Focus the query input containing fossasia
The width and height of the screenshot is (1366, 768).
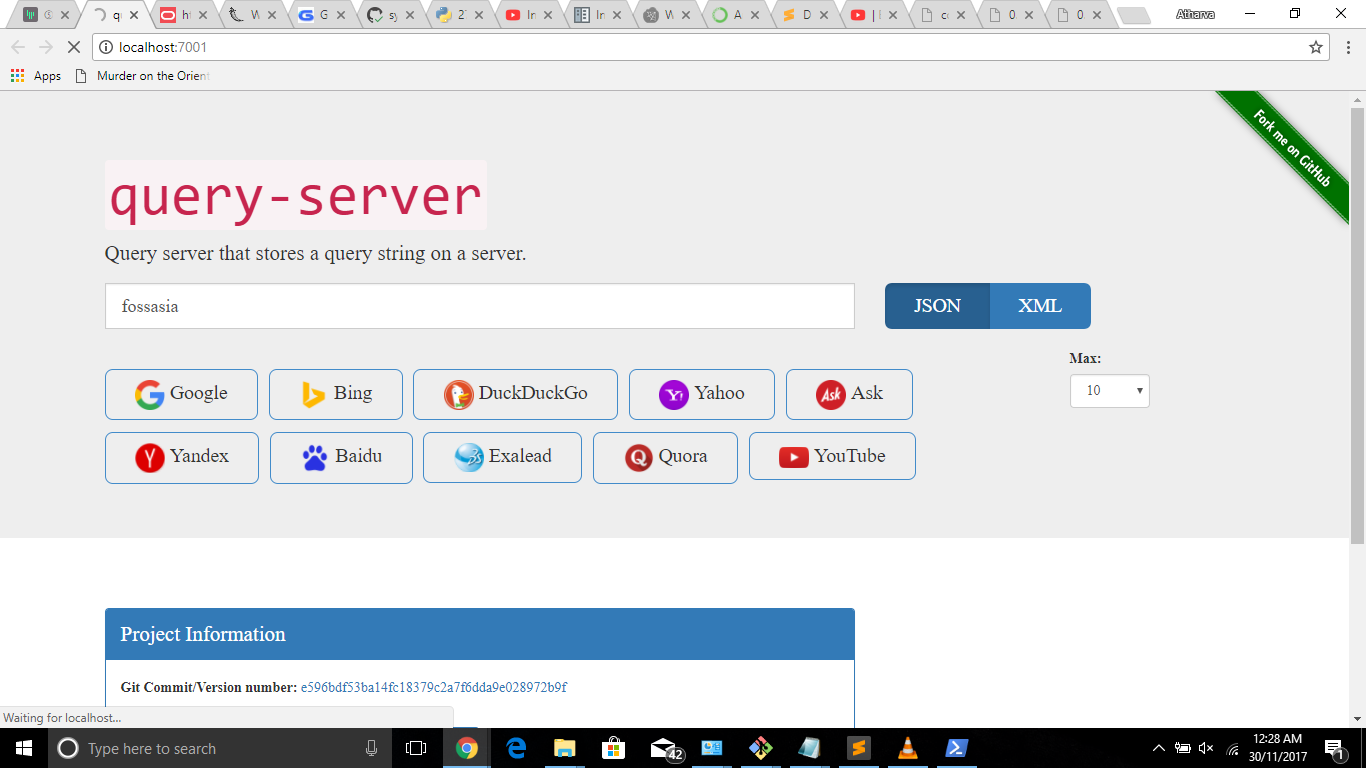click(480, 306)
